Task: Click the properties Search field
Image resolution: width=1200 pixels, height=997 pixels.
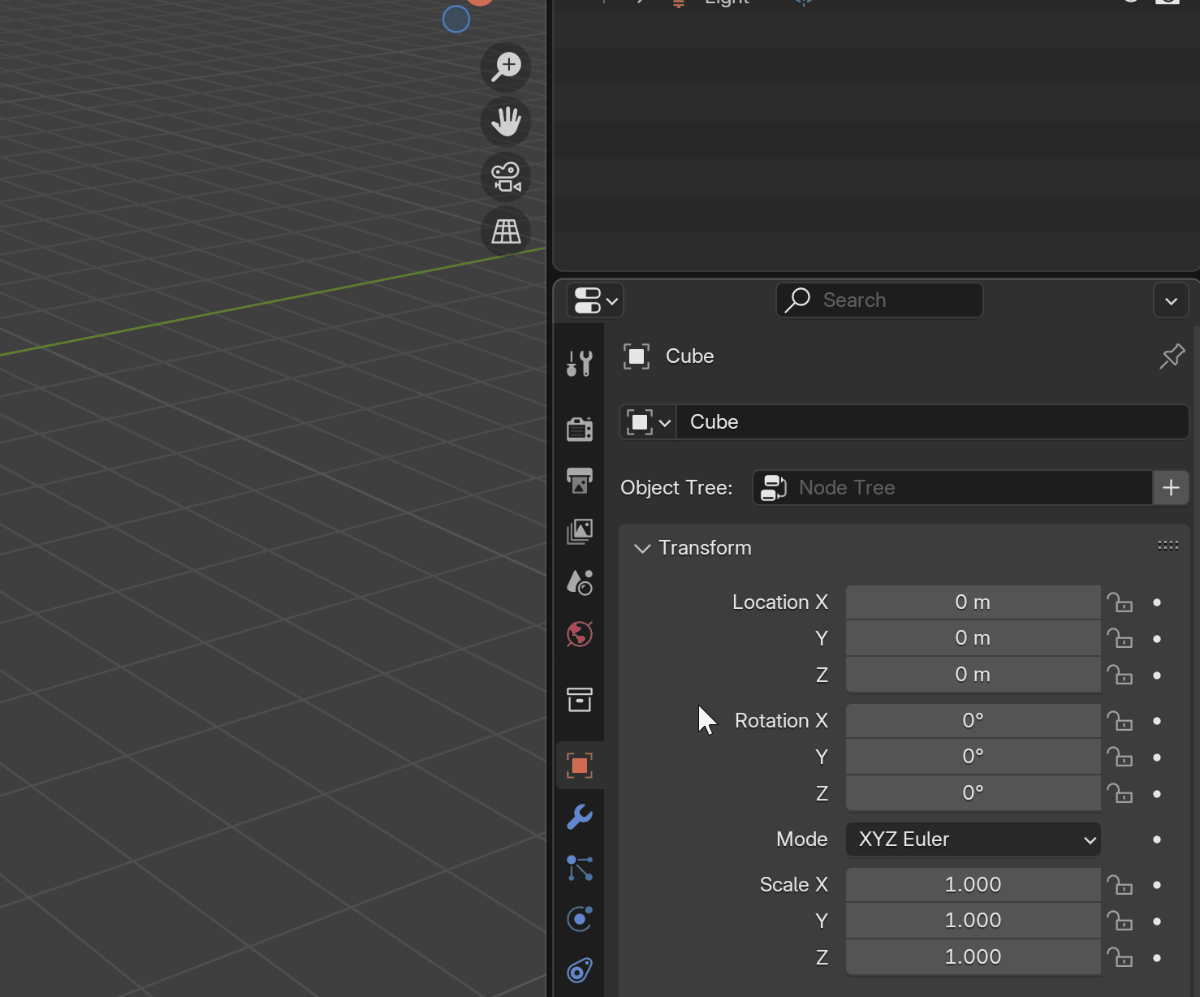Action: coord(879,300)
